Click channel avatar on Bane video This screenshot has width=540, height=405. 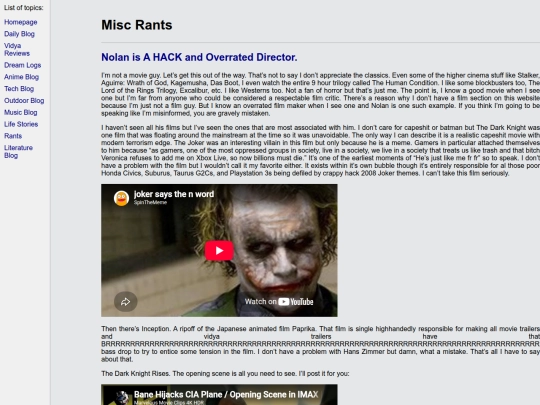coord(122,398)
